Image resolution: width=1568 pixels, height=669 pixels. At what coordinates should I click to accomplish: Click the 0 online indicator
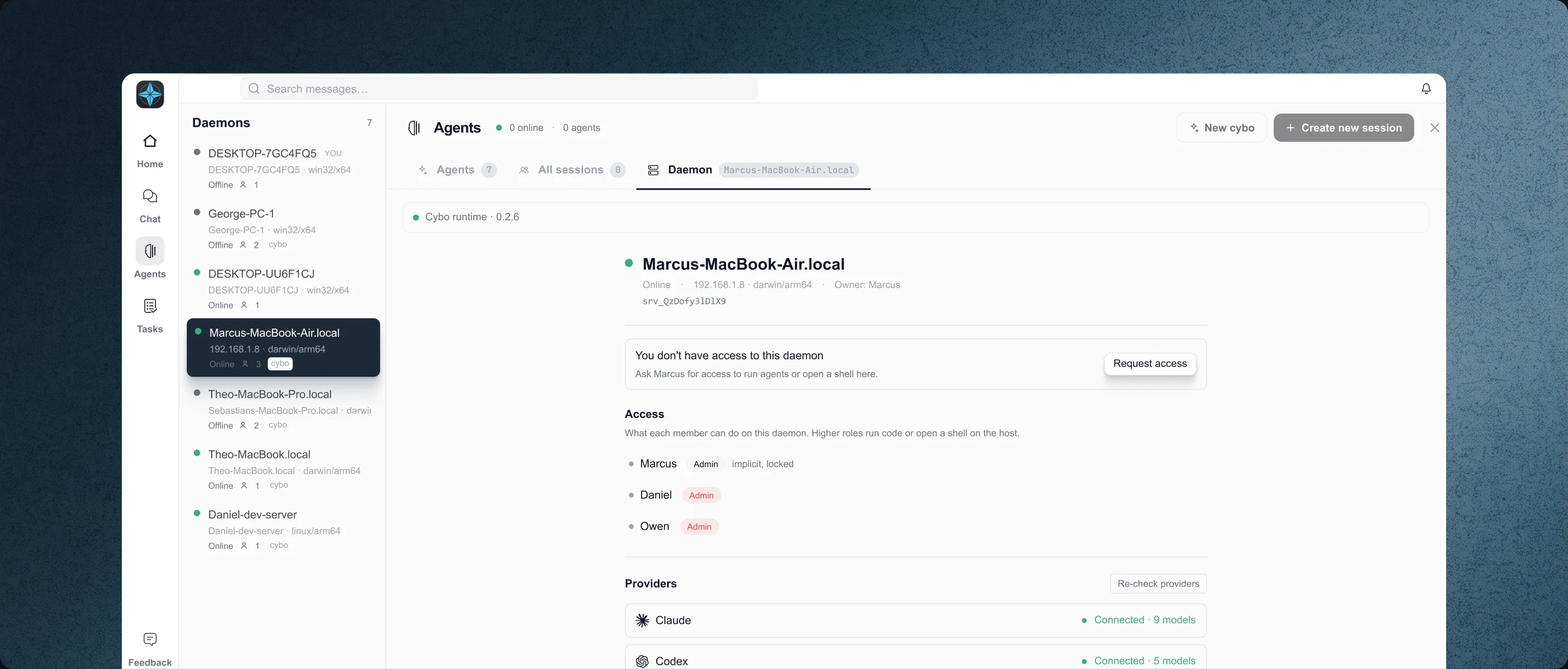(x=519, y=128)
